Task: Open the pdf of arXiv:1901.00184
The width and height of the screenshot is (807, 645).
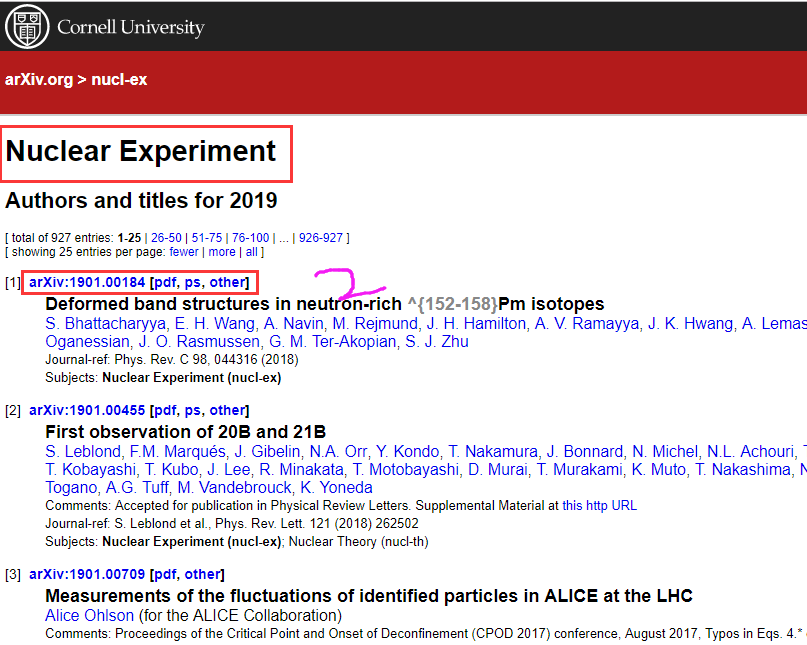Action: 164,282
